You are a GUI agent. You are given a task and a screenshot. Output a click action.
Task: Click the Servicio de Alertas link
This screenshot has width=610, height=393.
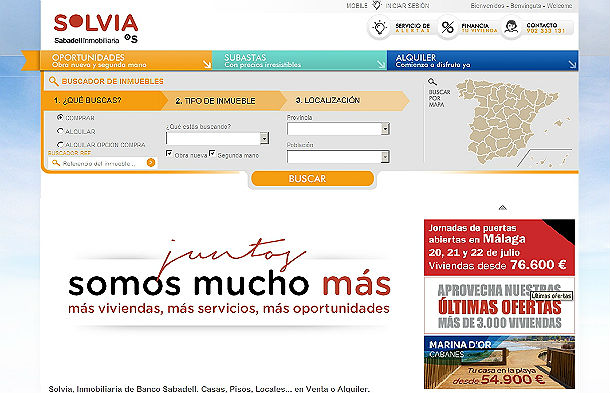(413, 28)
